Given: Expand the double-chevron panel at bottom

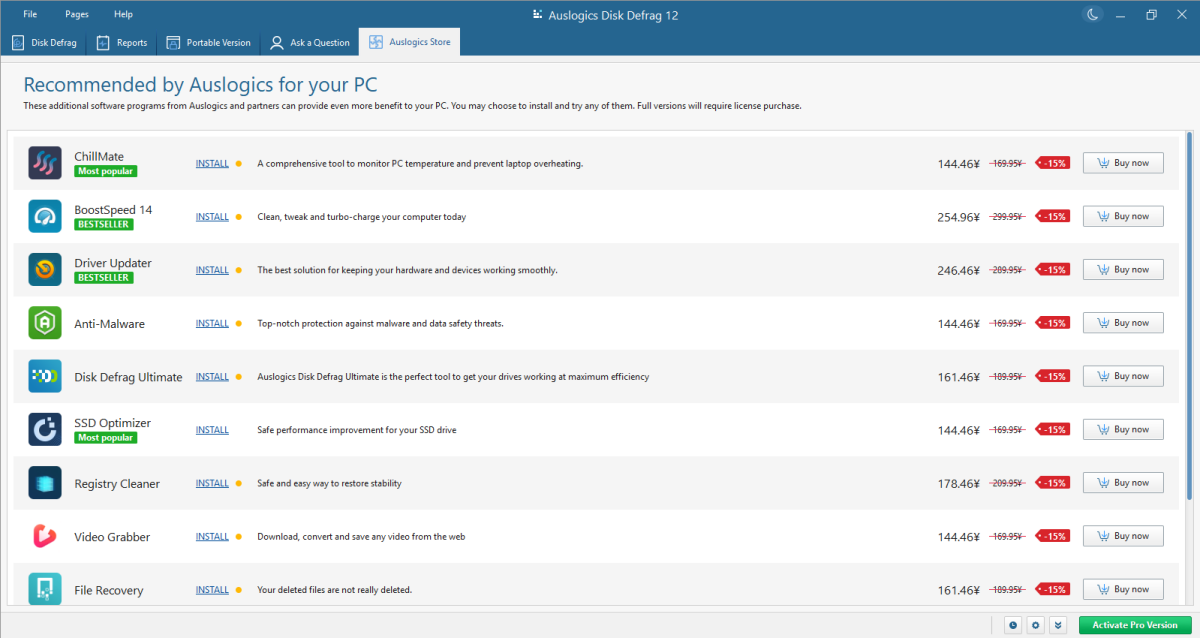Looking at the screenshot, I should click(x=1059, y=625).
